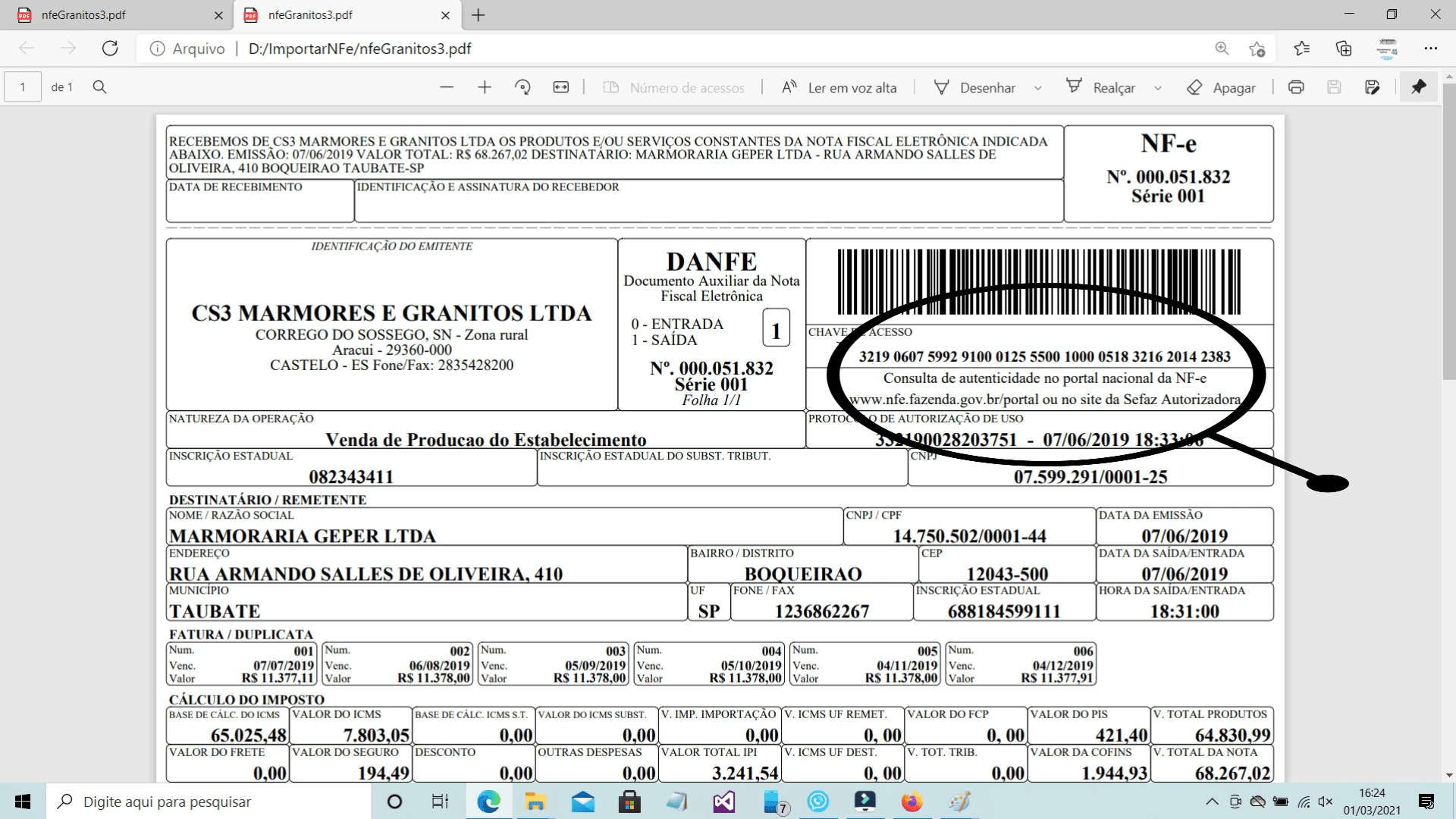
Task: Open the document search magnifier
Action: click(100, 86)
